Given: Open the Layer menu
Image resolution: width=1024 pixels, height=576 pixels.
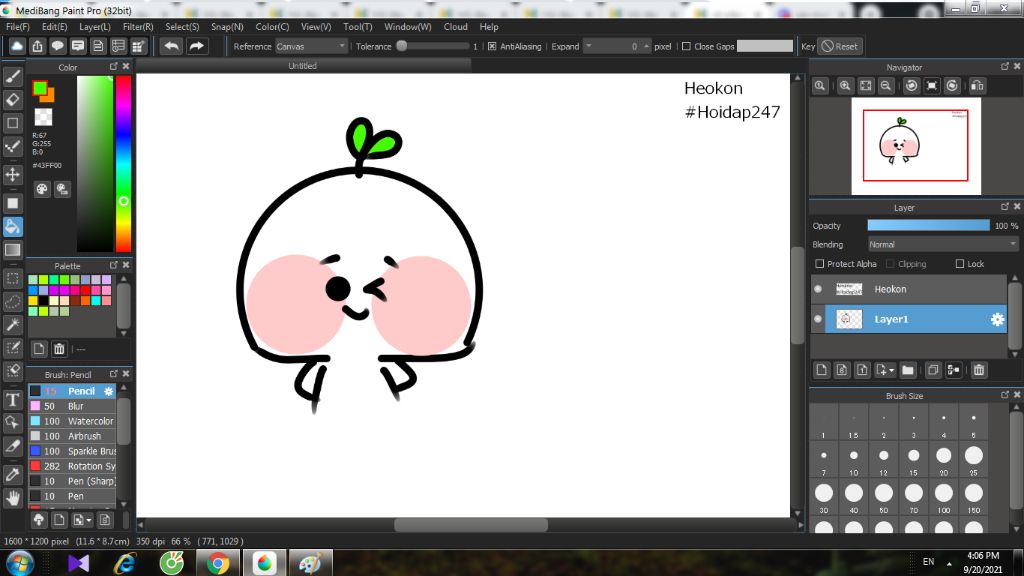Looking at the screenshot, I should tap(95, 27).
